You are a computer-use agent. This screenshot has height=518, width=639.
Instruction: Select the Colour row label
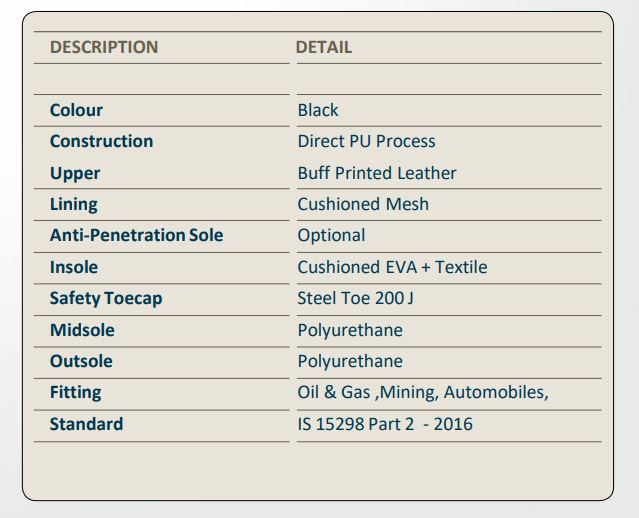[x=76, y=110]
